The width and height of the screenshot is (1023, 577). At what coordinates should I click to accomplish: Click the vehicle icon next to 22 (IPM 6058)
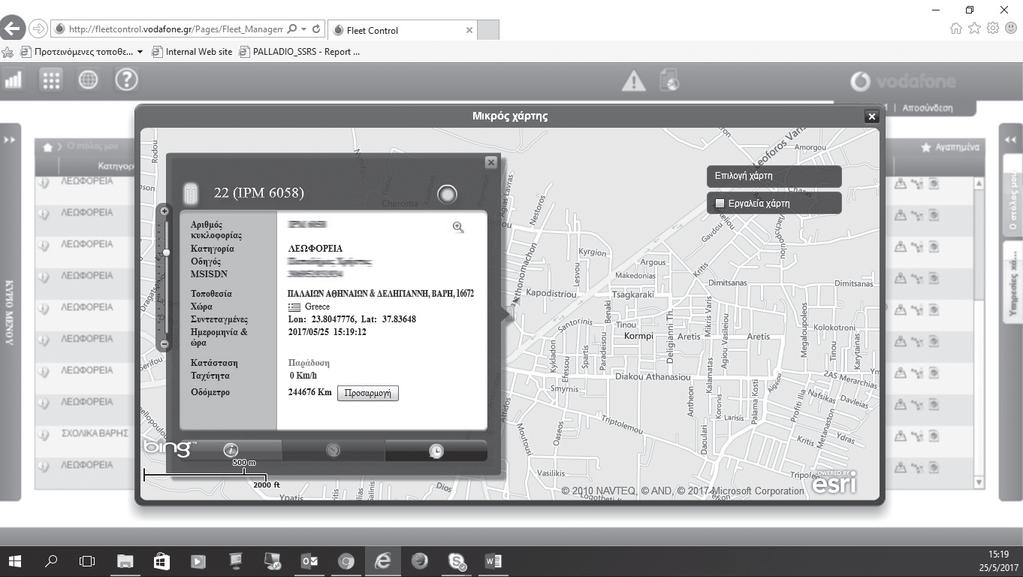(190, 193)
